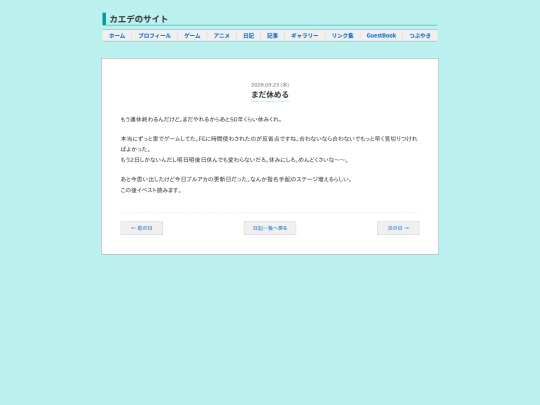Click the line starting もう連休終わるんだけど

(x=201, y=120)
